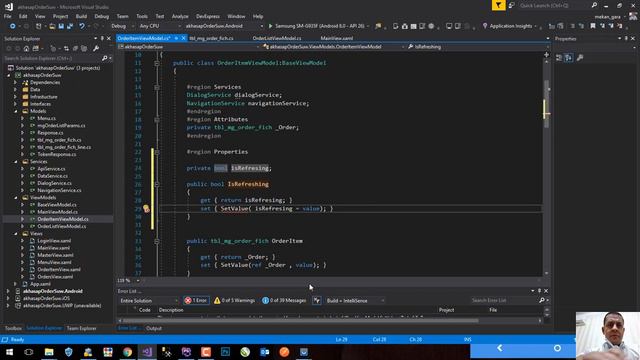This screenshot has height=360, width=640.
Task: Click the Save All toolbar icon
Action: [70, 26]
